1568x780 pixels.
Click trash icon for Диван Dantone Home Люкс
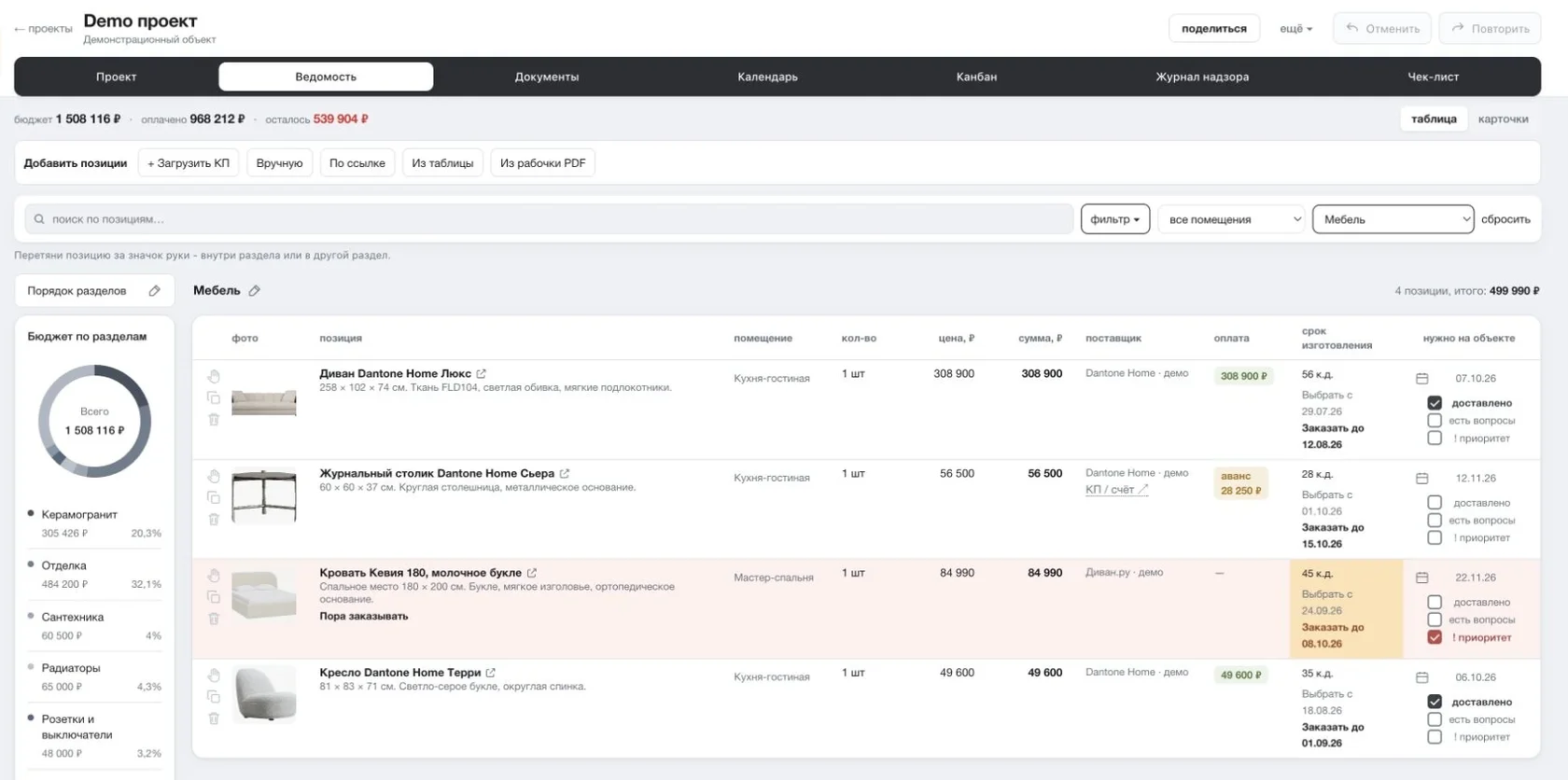coord(214,420)
